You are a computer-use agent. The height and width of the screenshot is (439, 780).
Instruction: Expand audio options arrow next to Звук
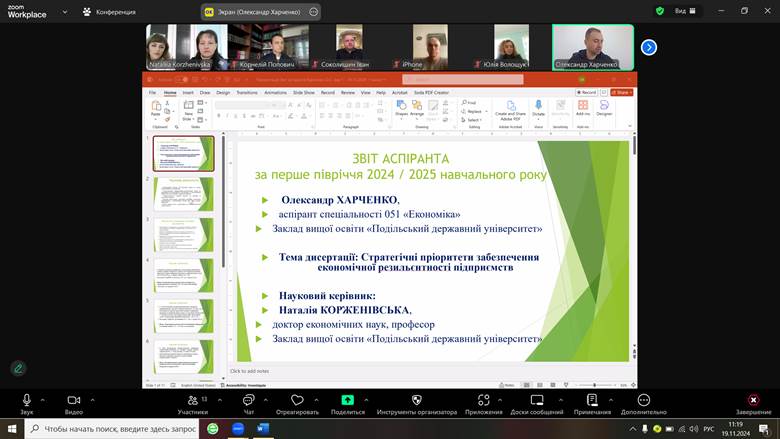pyautogui.click(x=46, y=398)
